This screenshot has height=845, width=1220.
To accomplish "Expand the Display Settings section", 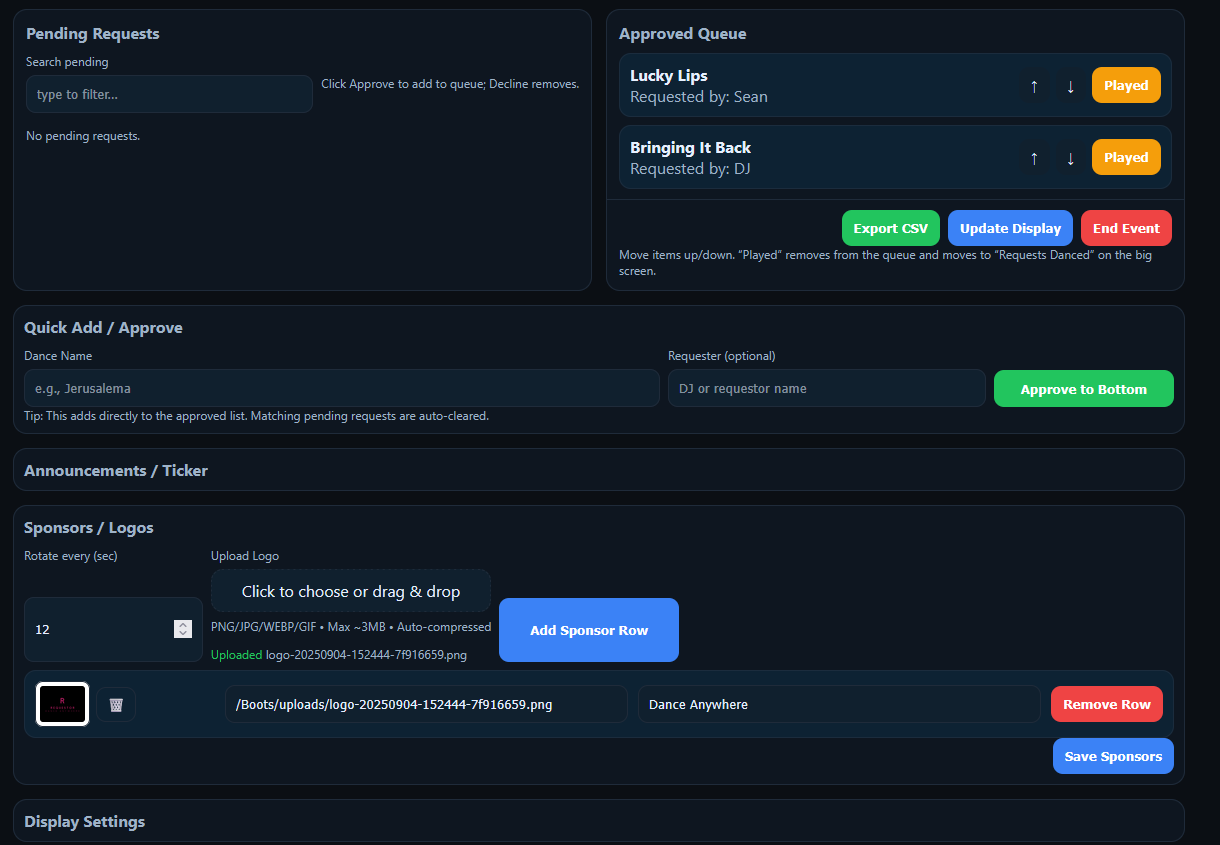I will (x=85, y=821).
